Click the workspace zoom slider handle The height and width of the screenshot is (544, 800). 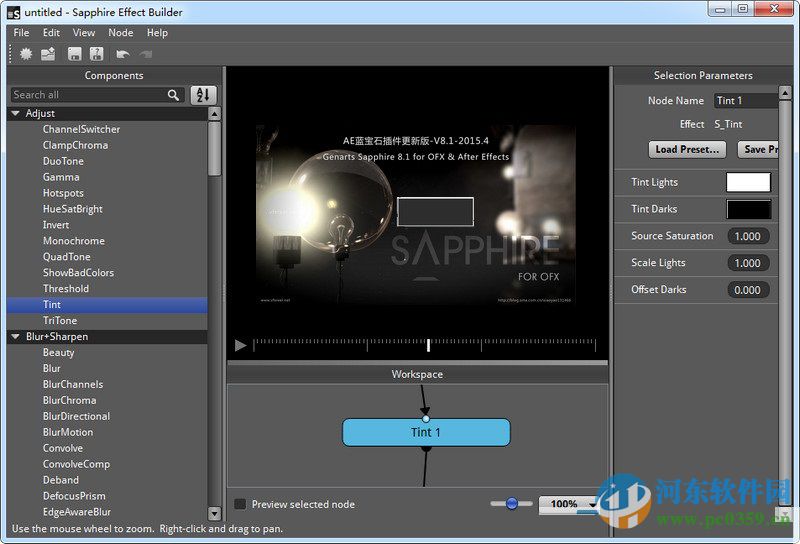pos(512,504)
